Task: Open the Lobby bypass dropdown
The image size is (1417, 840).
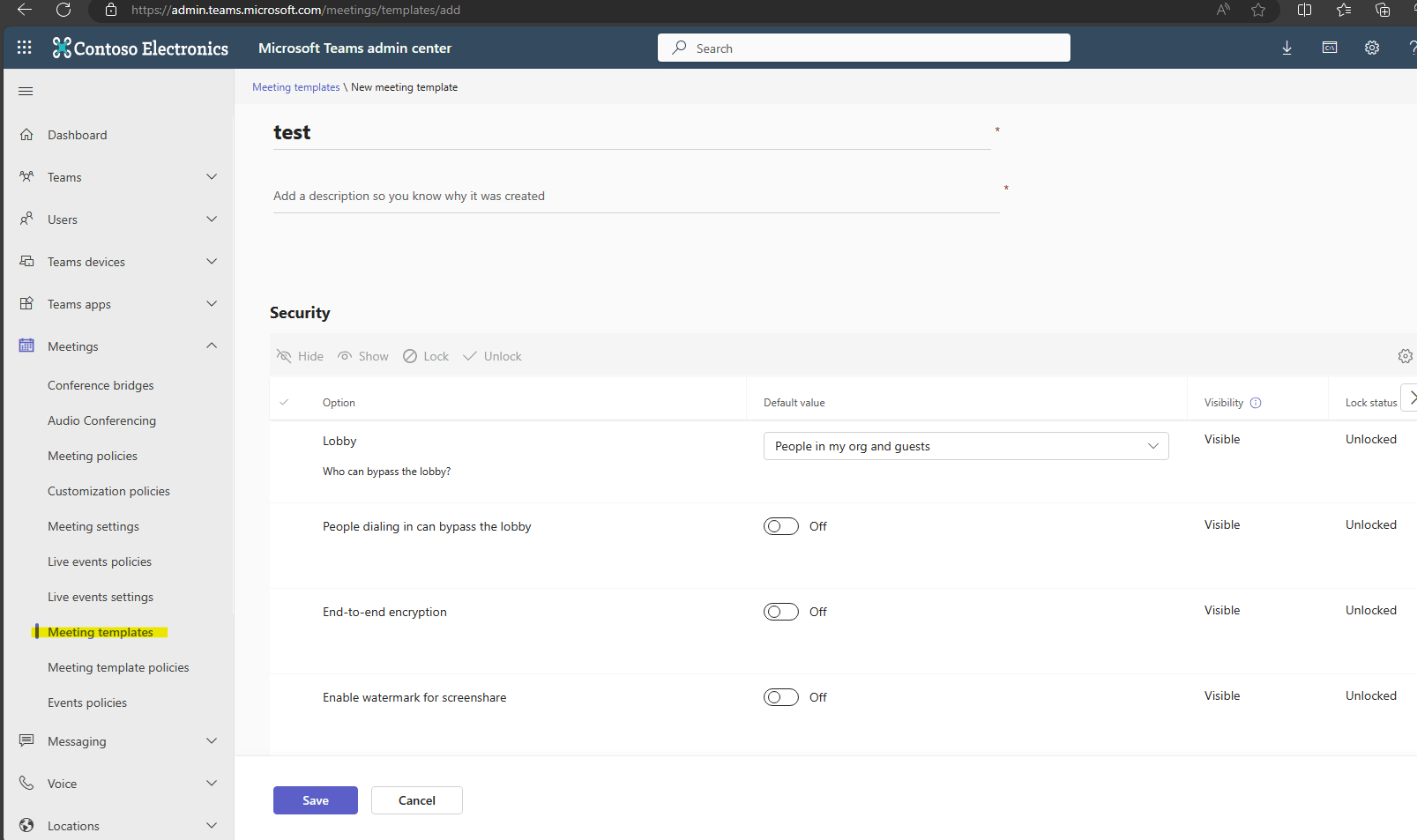Action: [x=966, y=446]
